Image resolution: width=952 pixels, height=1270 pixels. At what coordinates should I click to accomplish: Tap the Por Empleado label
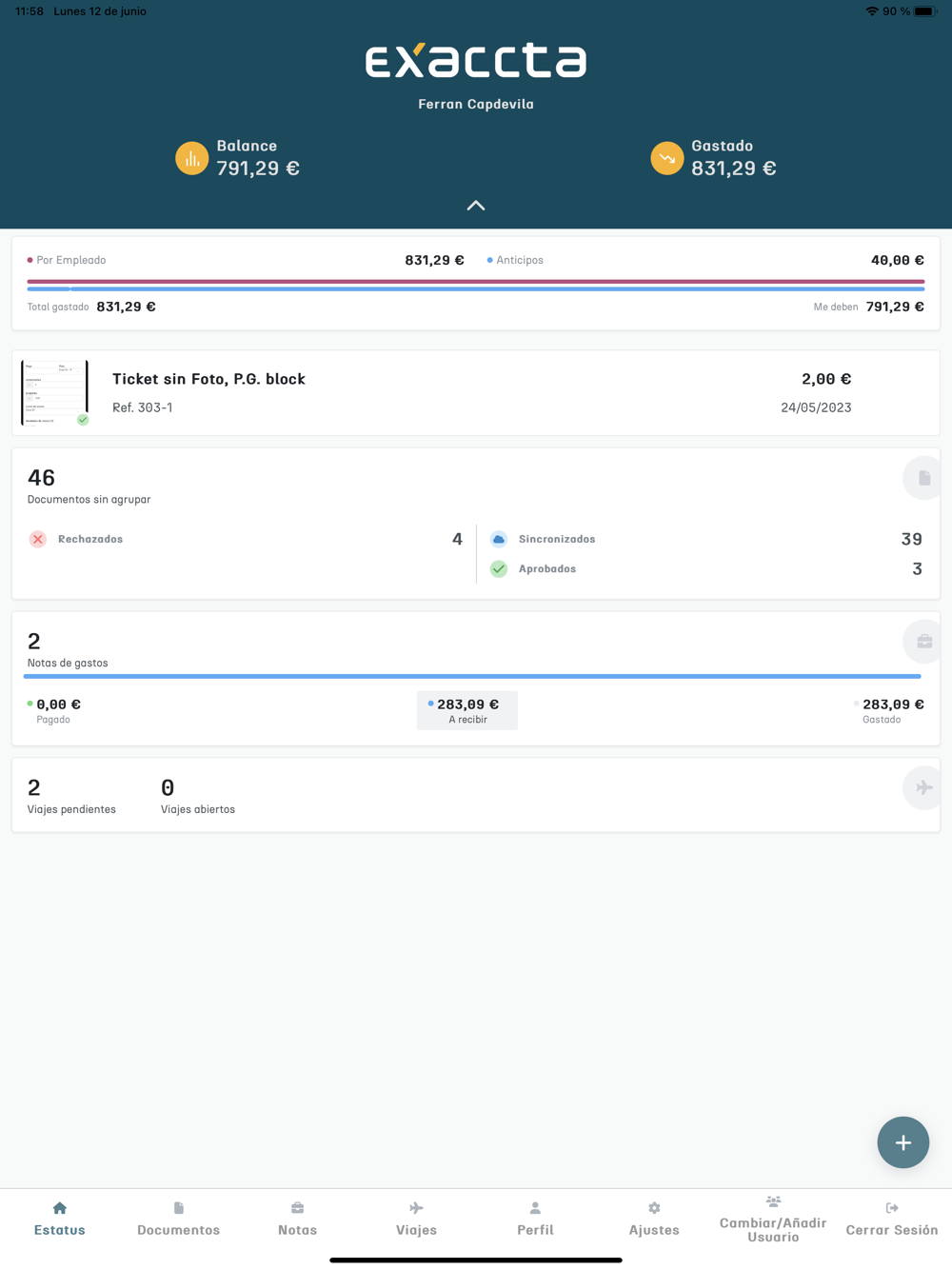click(x=71, y=260)
